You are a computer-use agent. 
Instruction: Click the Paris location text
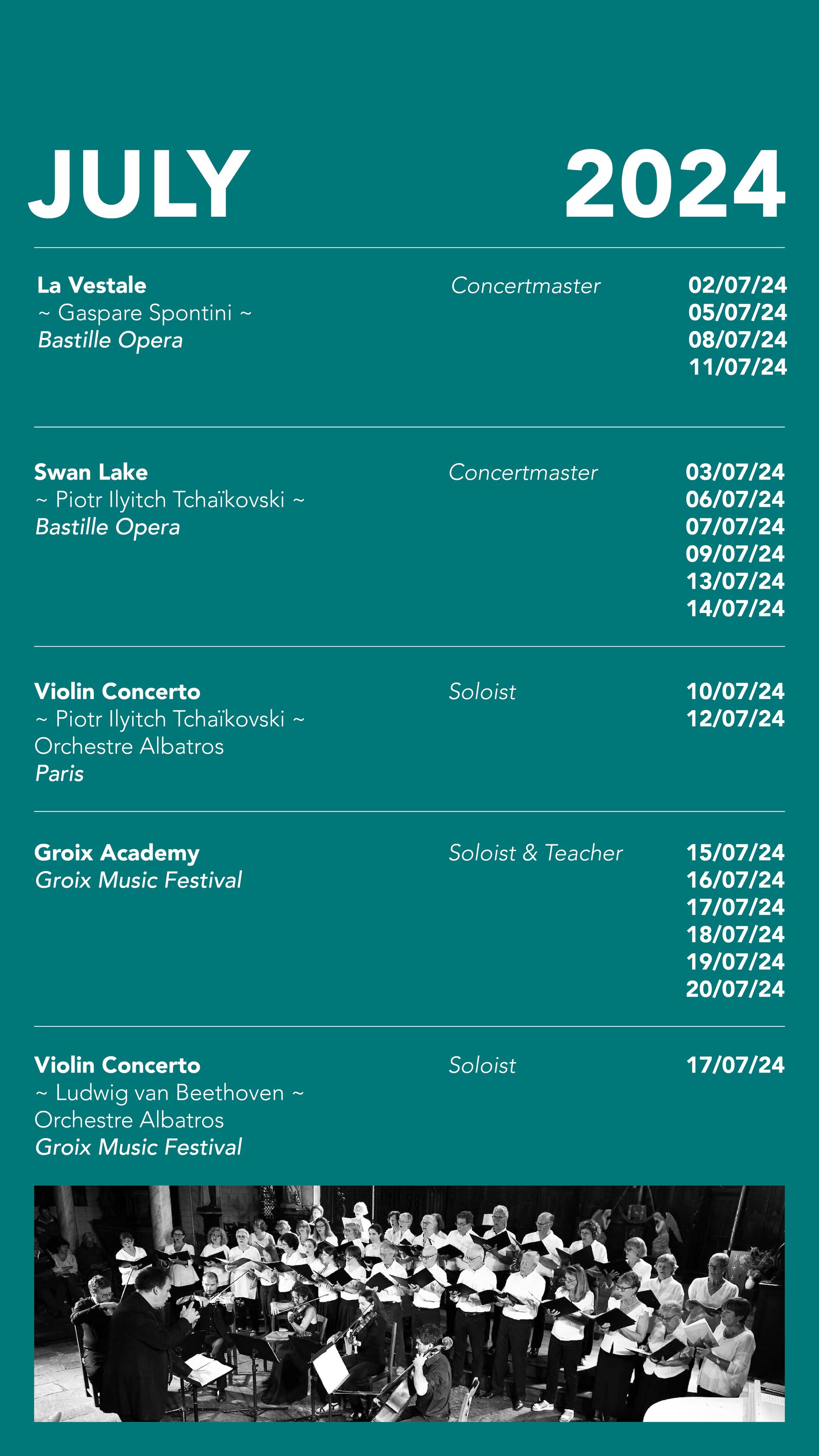(x=59, y=773)
